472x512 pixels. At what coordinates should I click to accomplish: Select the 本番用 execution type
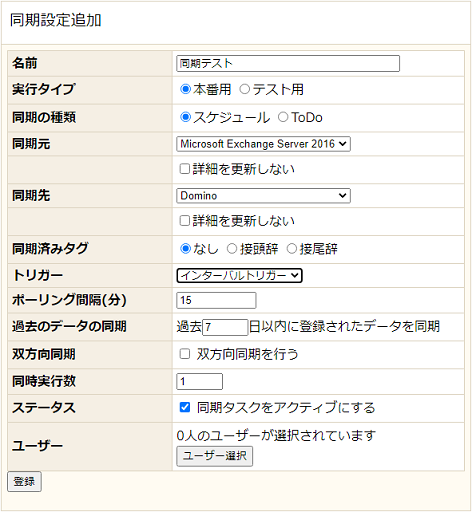[x=185, y=89]
